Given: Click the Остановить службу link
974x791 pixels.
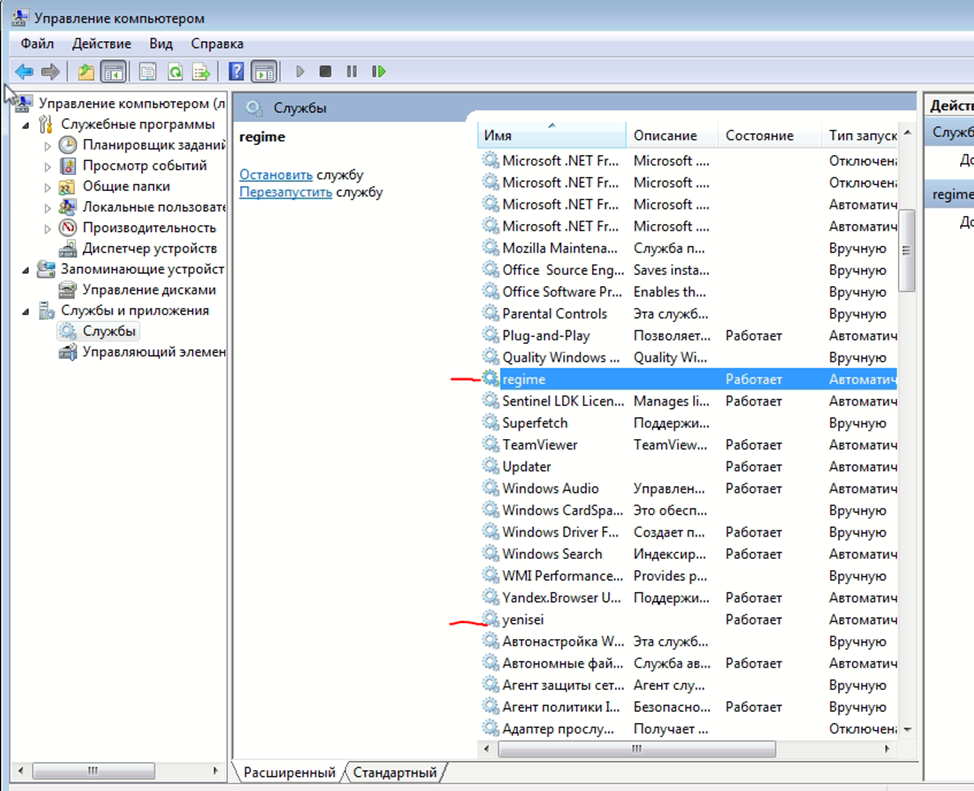Looking at the screenshot, I should point(276,175).
